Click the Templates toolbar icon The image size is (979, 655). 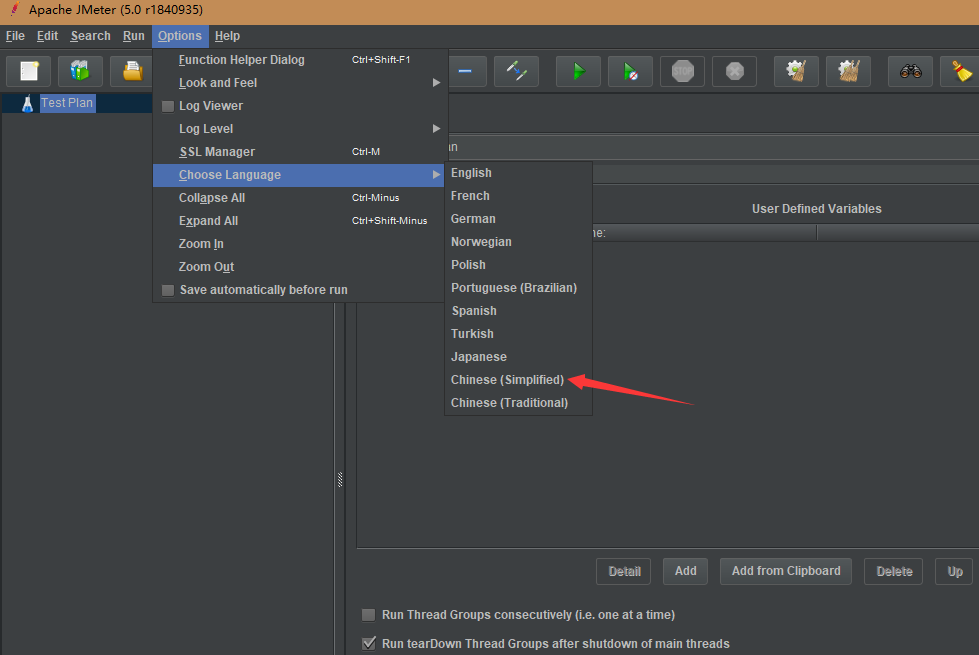[81, 71]
